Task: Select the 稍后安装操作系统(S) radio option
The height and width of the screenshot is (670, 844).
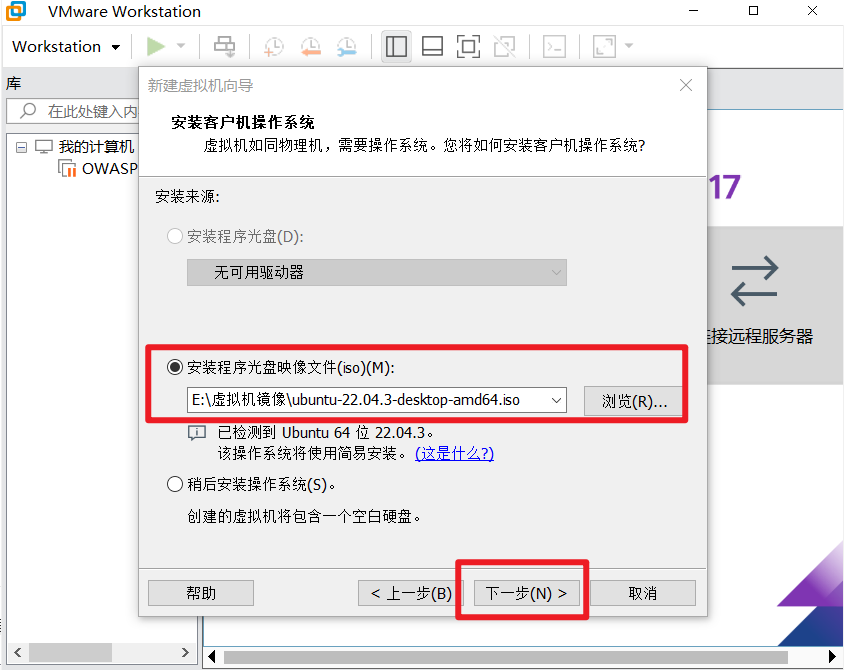Action: tap(174, 484)
